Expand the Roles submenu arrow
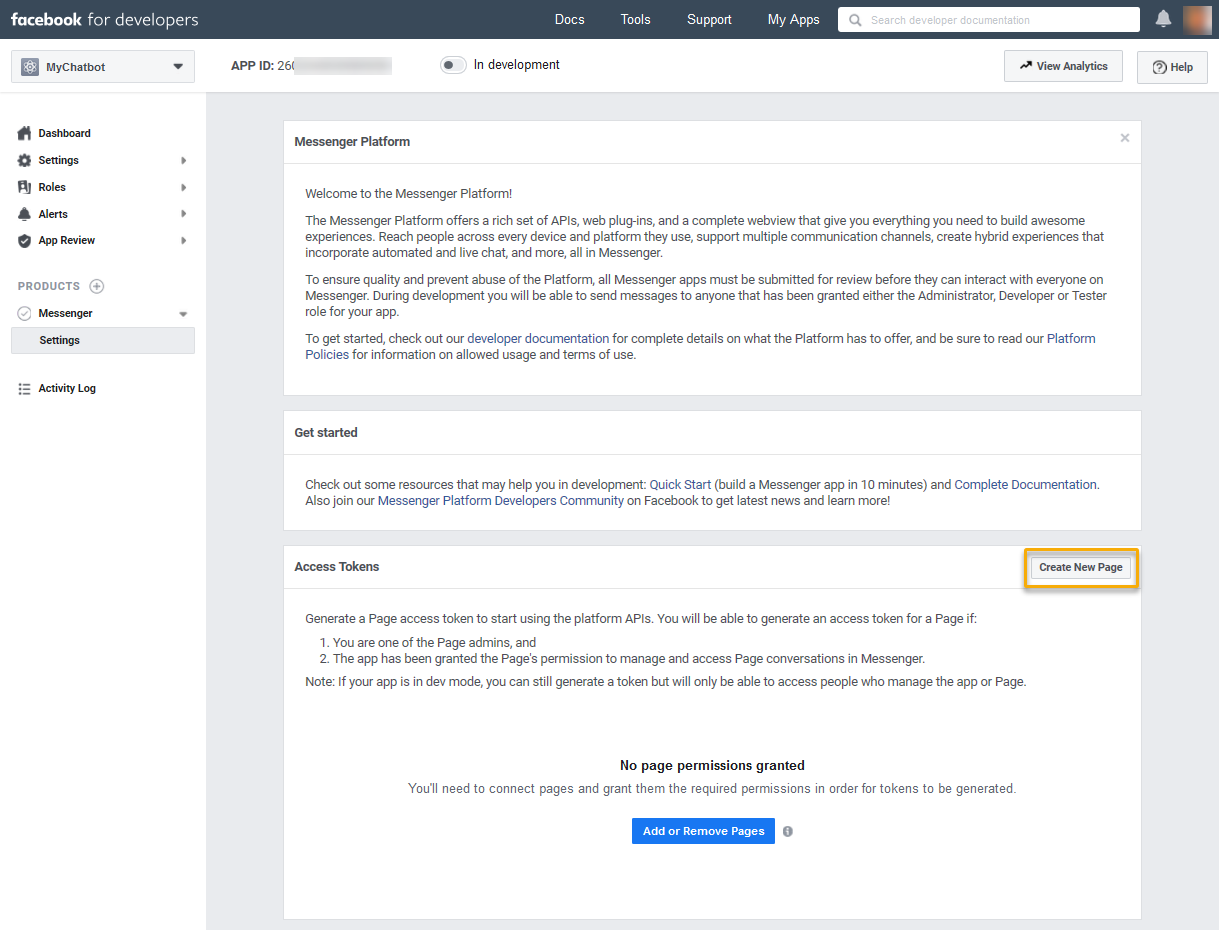 pos(183,187)
